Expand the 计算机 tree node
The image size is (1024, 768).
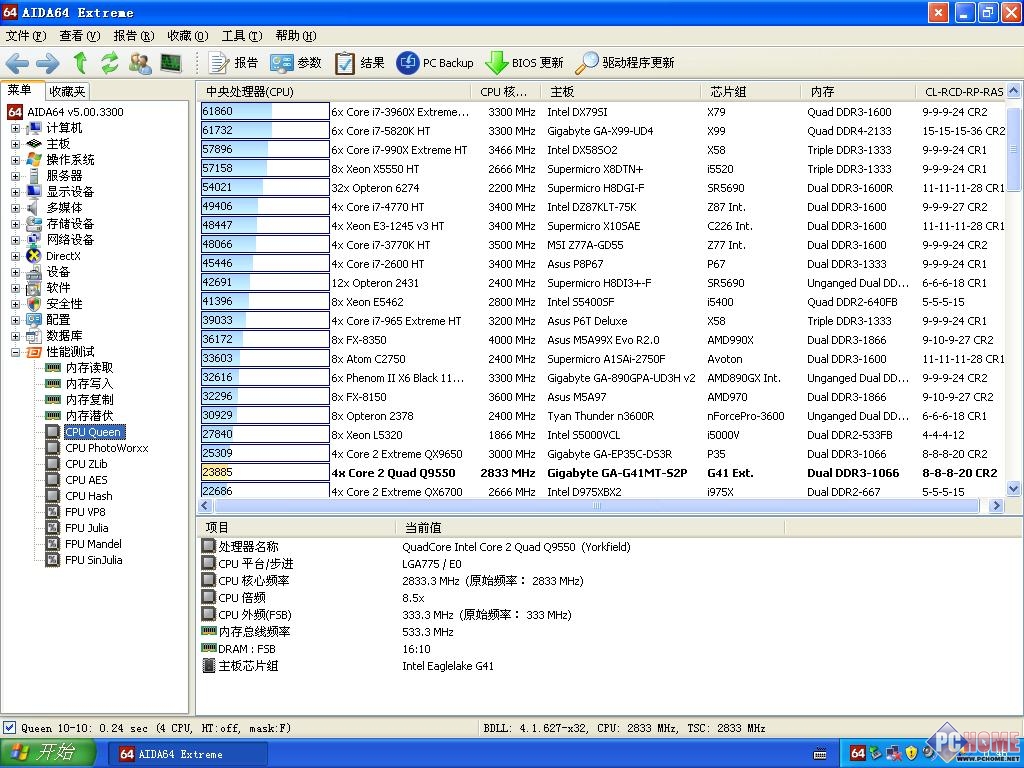tap(15, 128)
